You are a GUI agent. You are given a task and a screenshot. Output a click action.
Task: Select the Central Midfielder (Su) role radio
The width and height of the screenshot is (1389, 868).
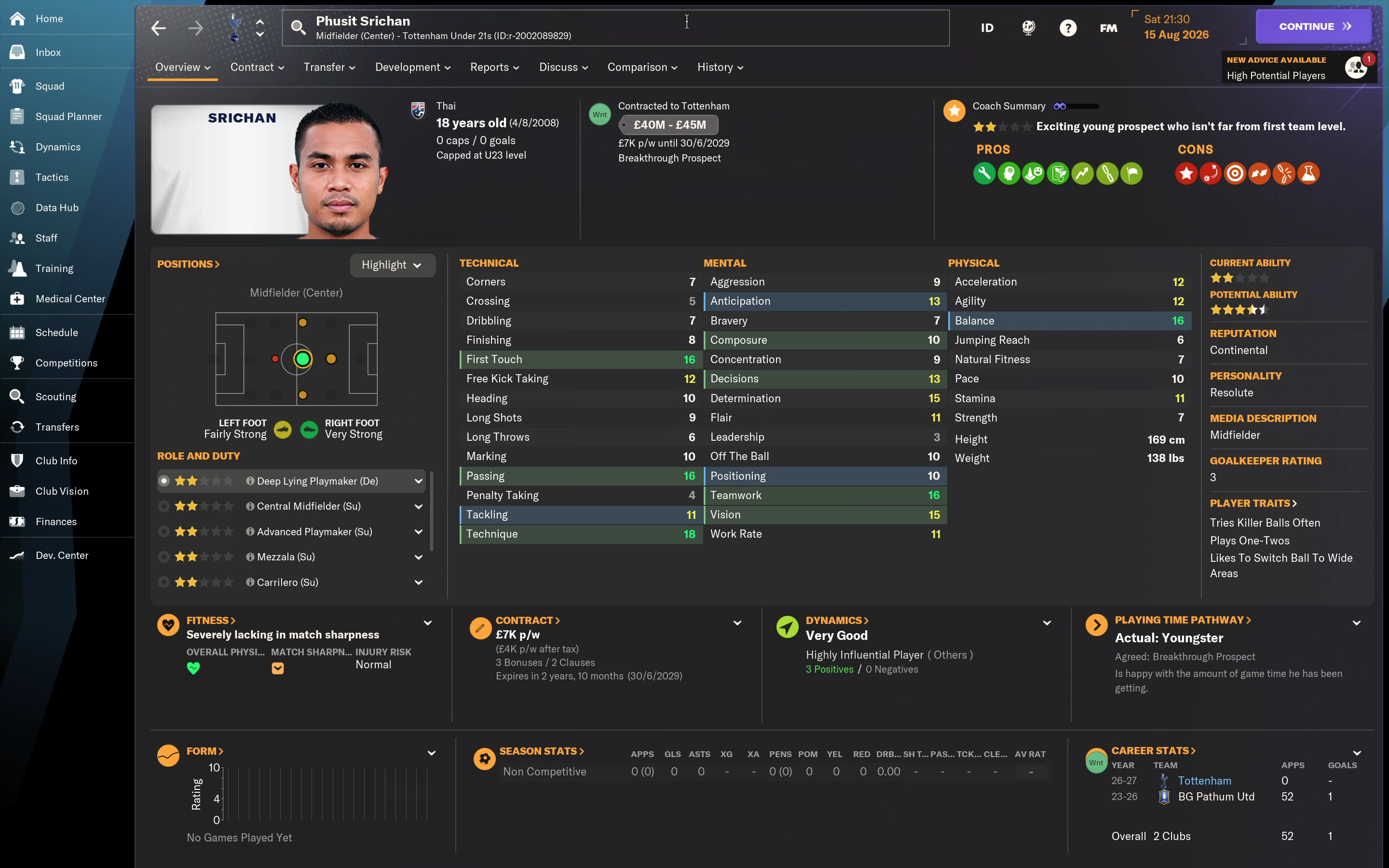tap(164, 506)
